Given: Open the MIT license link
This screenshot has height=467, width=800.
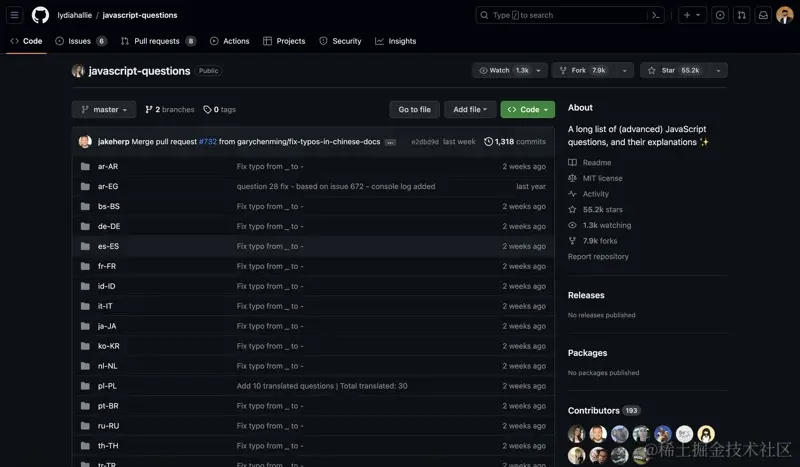Looking at the screenshot, I should pyautogui.click(x=595, y=178).
